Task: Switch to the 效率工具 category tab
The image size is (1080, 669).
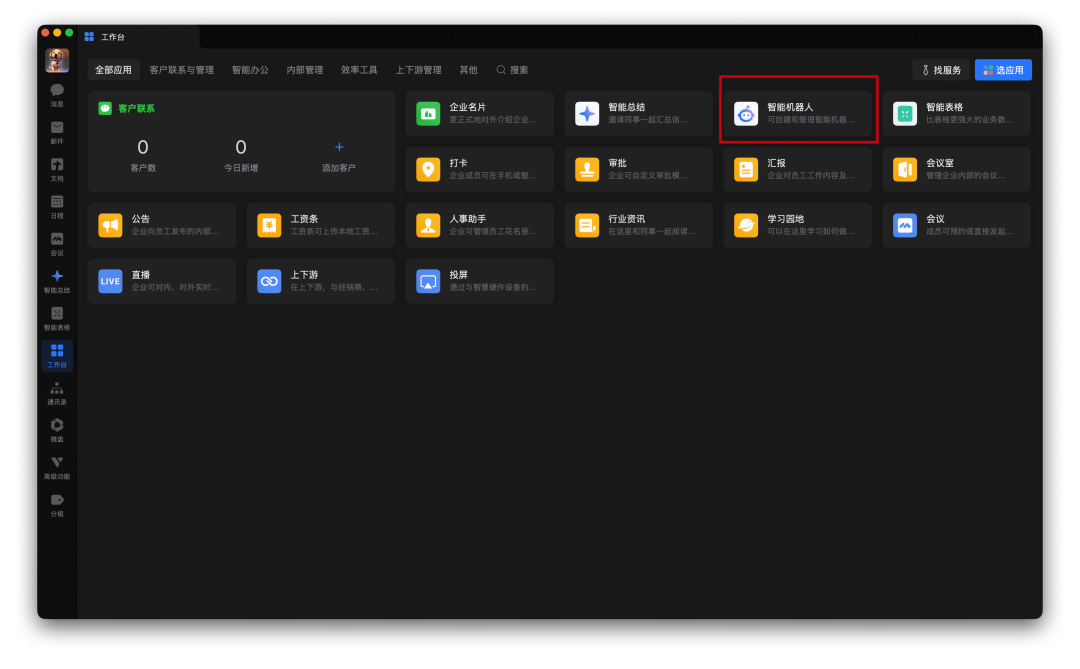Action: tap(358, 69)
